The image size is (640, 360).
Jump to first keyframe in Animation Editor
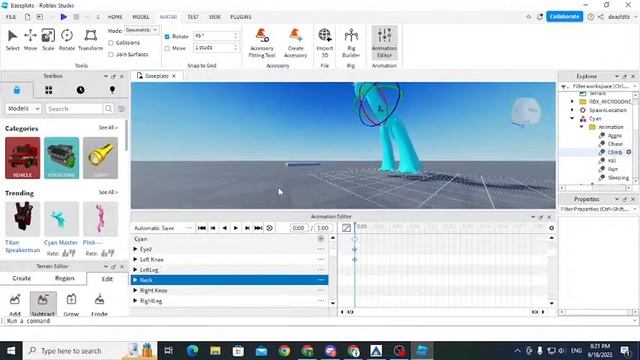click(202, 228)
